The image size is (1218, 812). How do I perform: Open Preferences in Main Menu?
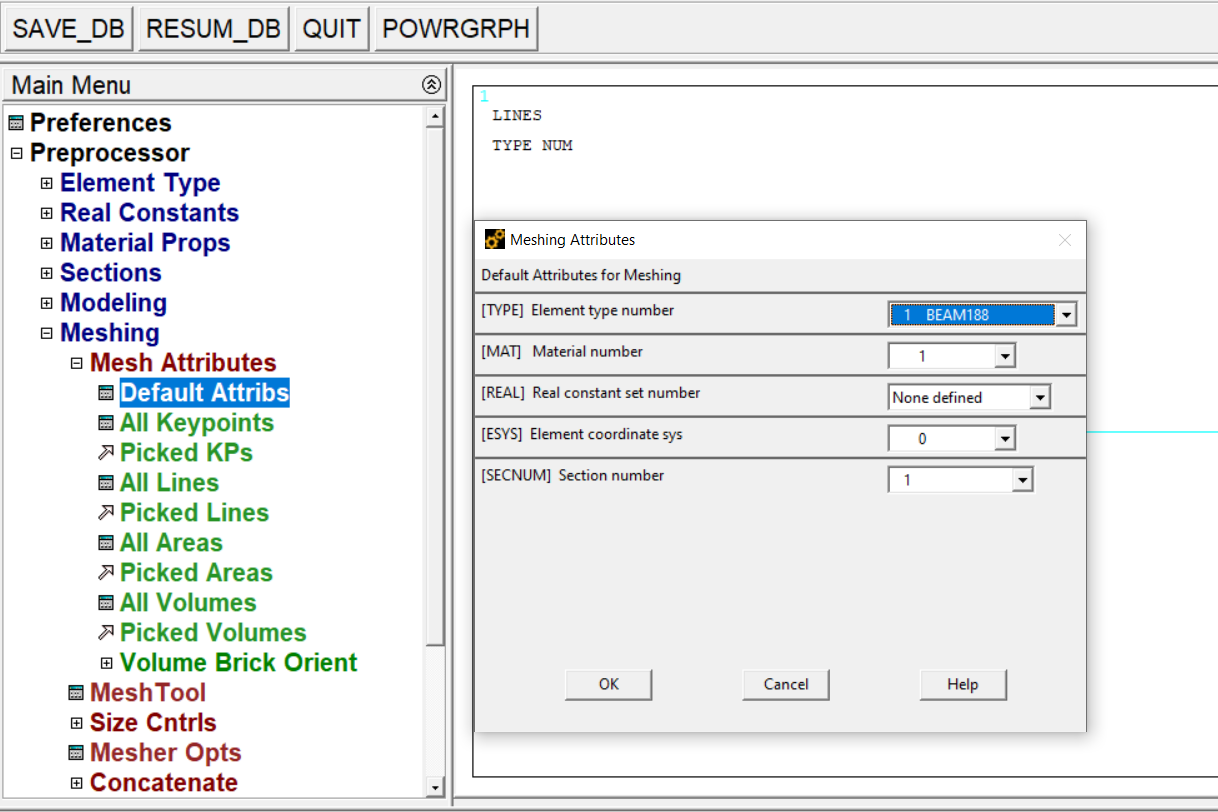(100, 123)
